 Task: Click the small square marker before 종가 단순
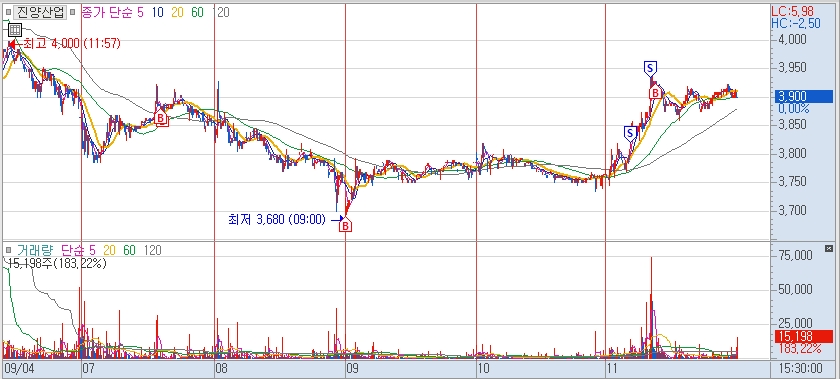tap(73, 12)
